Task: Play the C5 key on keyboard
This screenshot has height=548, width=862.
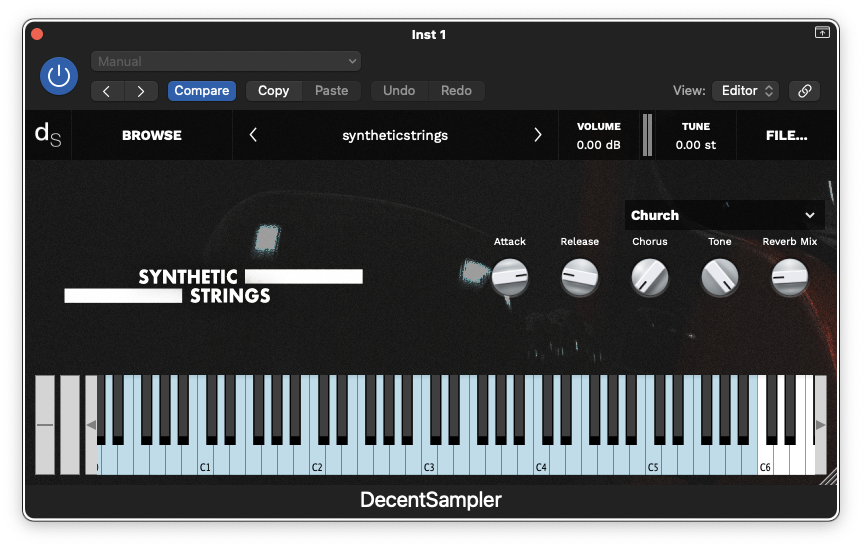Action: (x=653, y=461)
